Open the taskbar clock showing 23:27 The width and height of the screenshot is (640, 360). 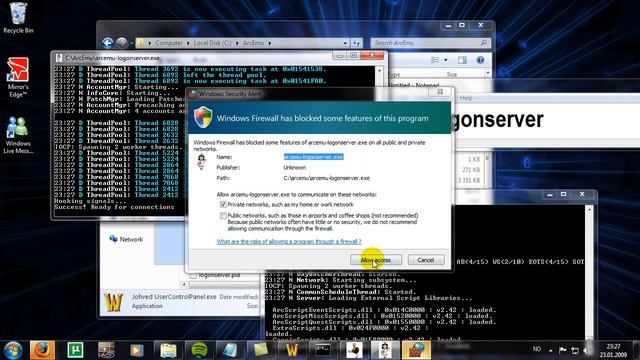[x=613, y=351]
